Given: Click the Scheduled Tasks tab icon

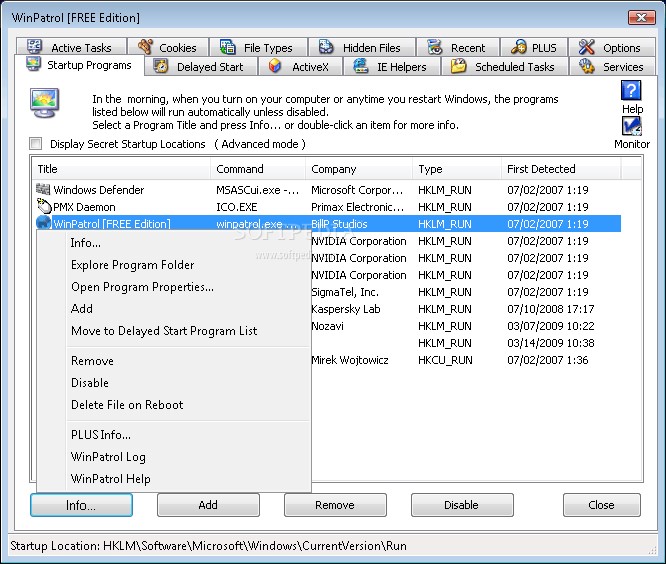Looking at the screenshot, I should 458,67.
